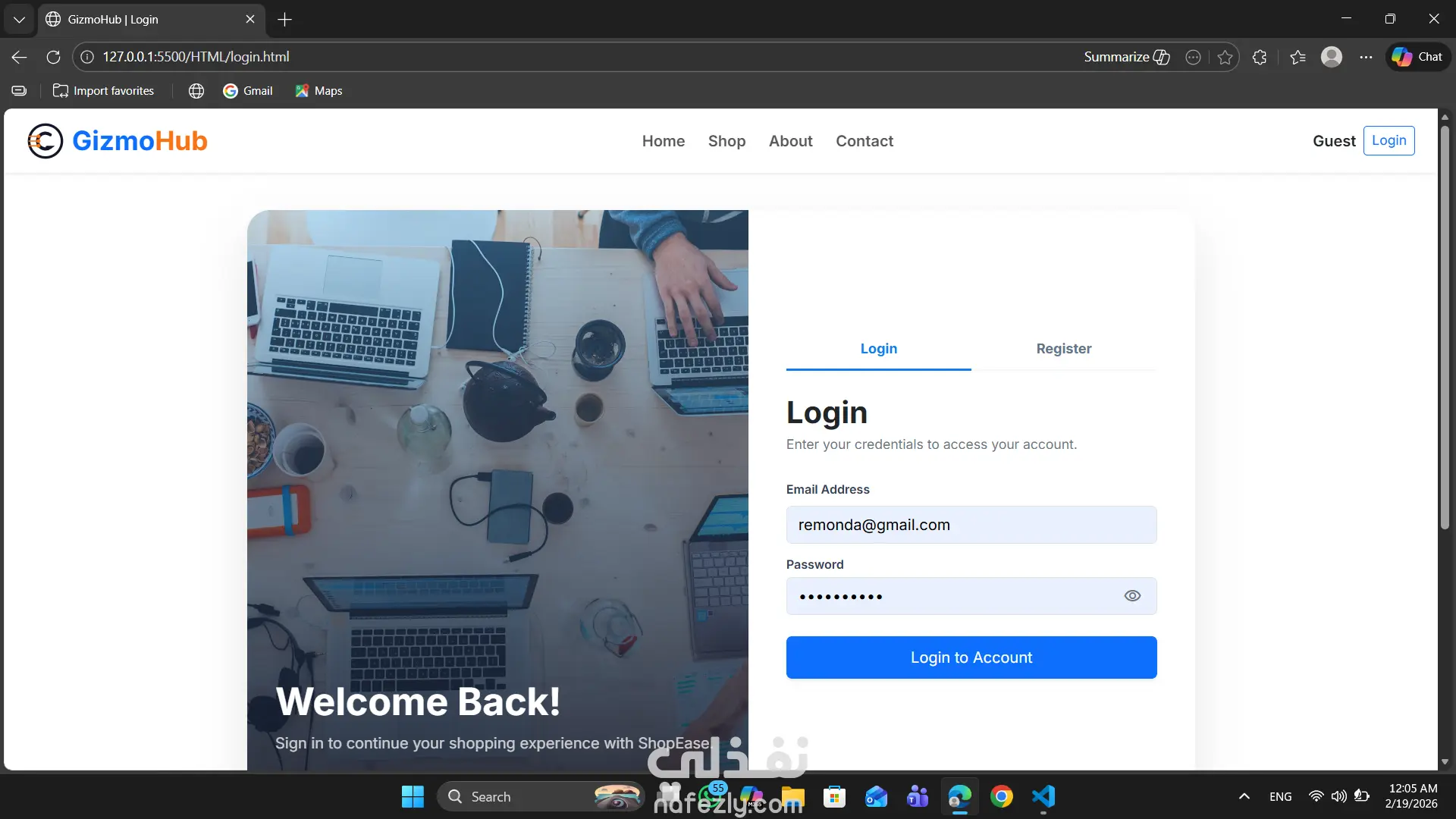Open the tab actions dropdown chevron
1456x819 pixels.
tap(19, 20)
